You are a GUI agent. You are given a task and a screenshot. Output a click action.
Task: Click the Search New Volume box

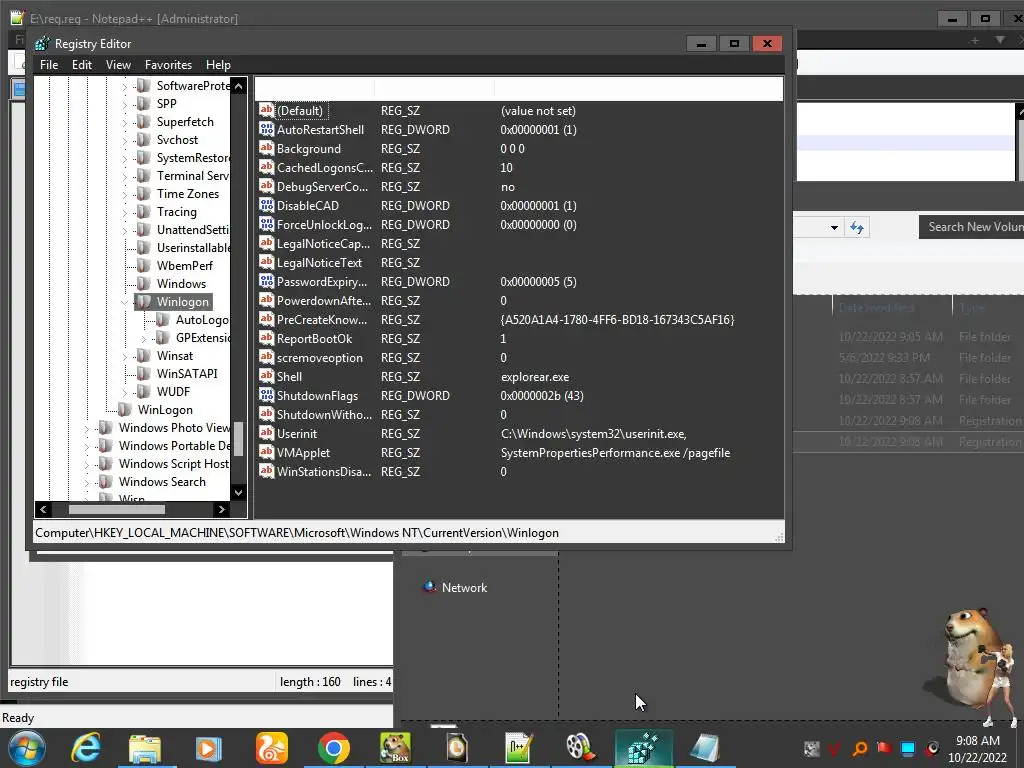pyautogui.click(x=971, y=227)
